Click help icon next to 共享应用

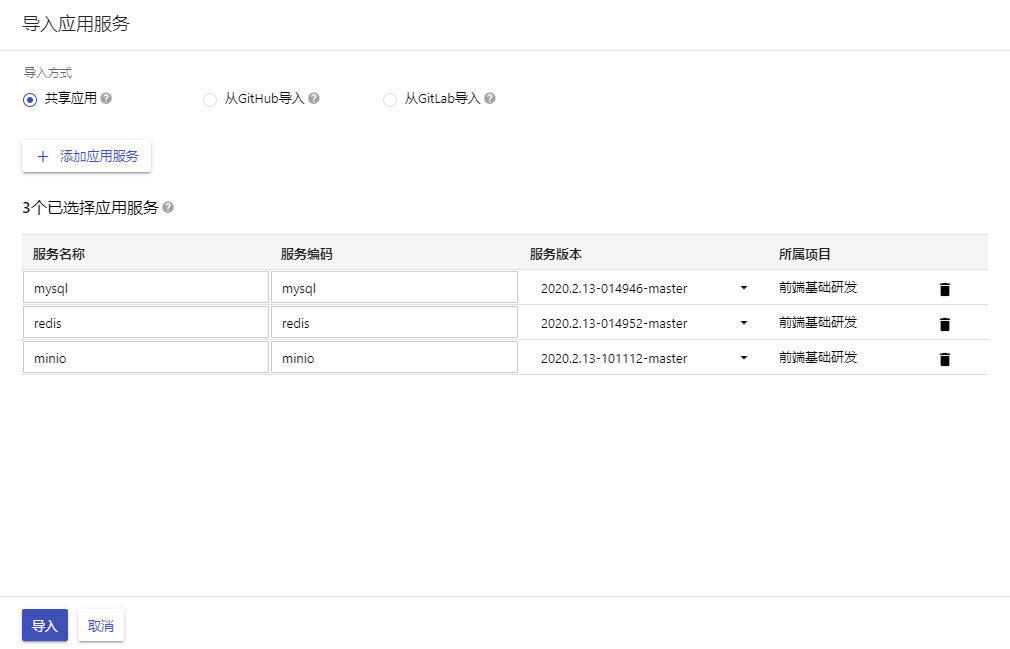(106, 99)
